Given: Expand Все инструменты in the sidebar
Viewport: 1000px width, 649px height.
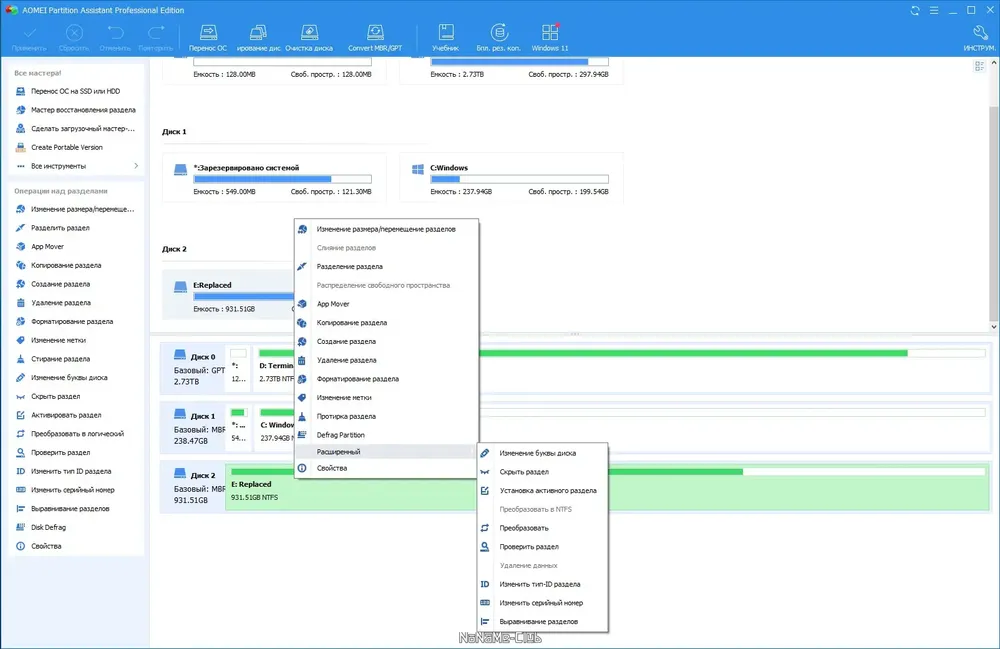Looking at the screenshot, I should coord(77,166).
